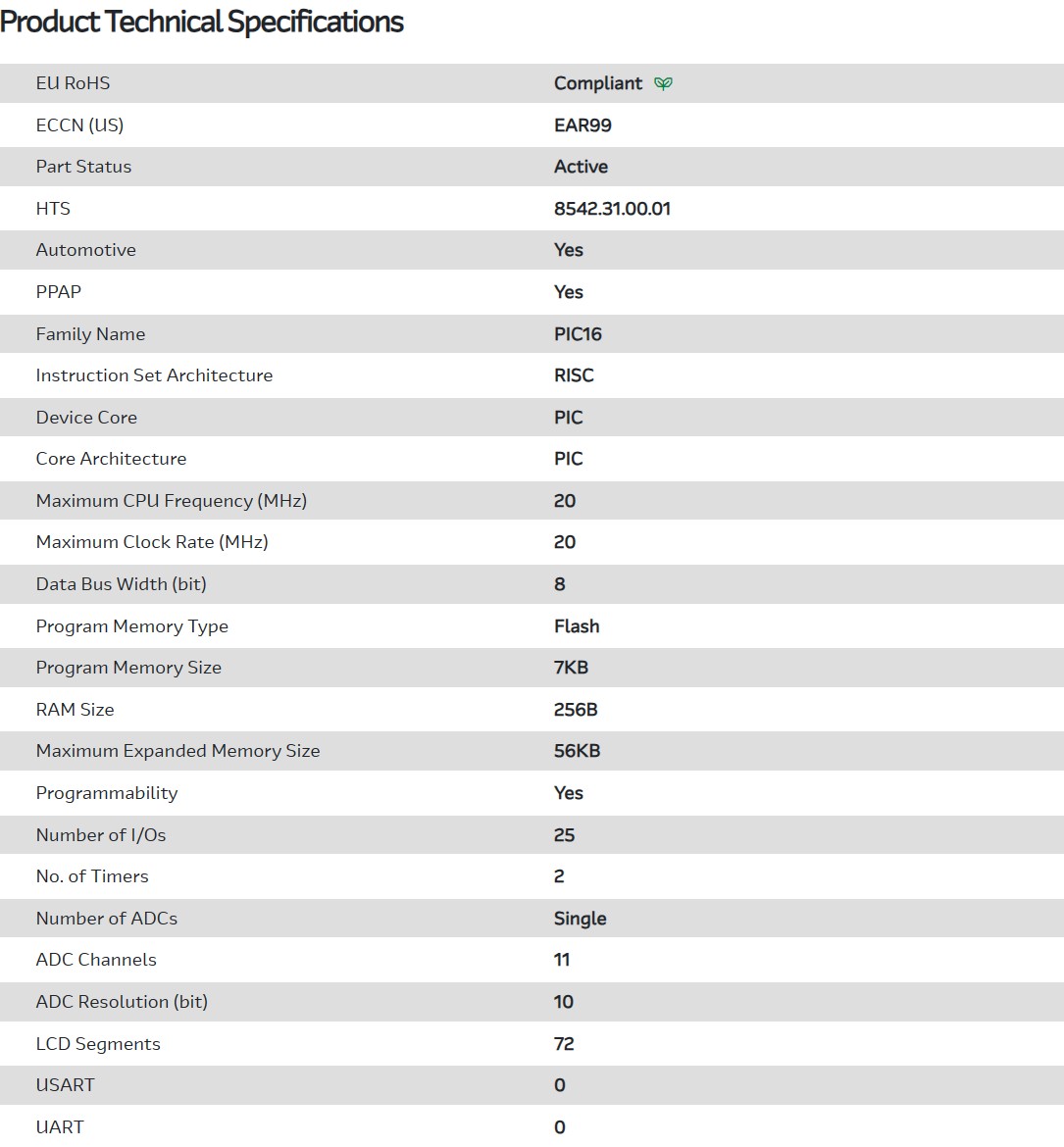Screen dimensions: 1064x1147
Task: Click the Data Bus Width (bit) label
Action: click(121, 584)
